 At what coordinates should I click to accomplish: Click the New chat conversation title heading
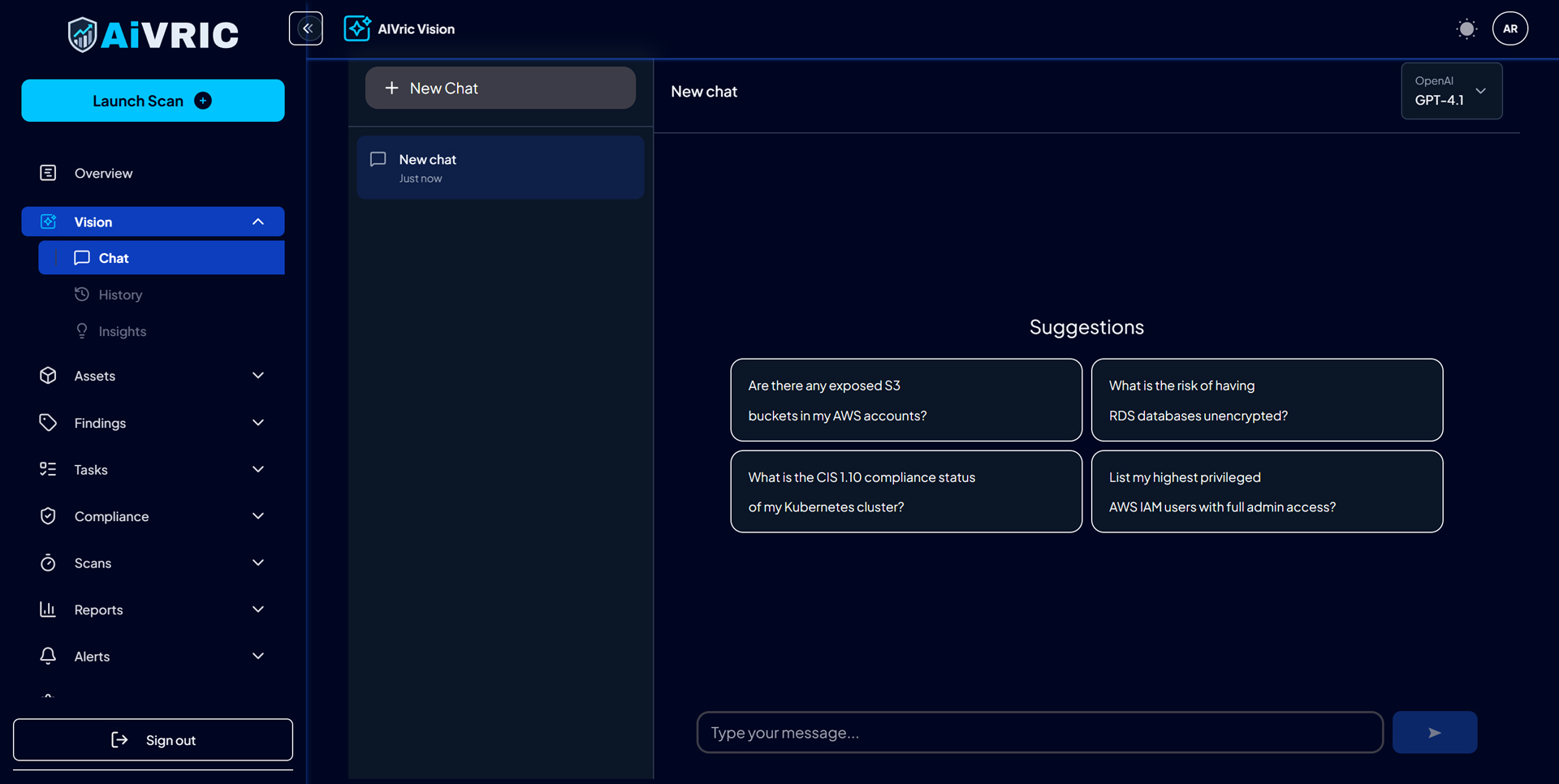(704, 92)
